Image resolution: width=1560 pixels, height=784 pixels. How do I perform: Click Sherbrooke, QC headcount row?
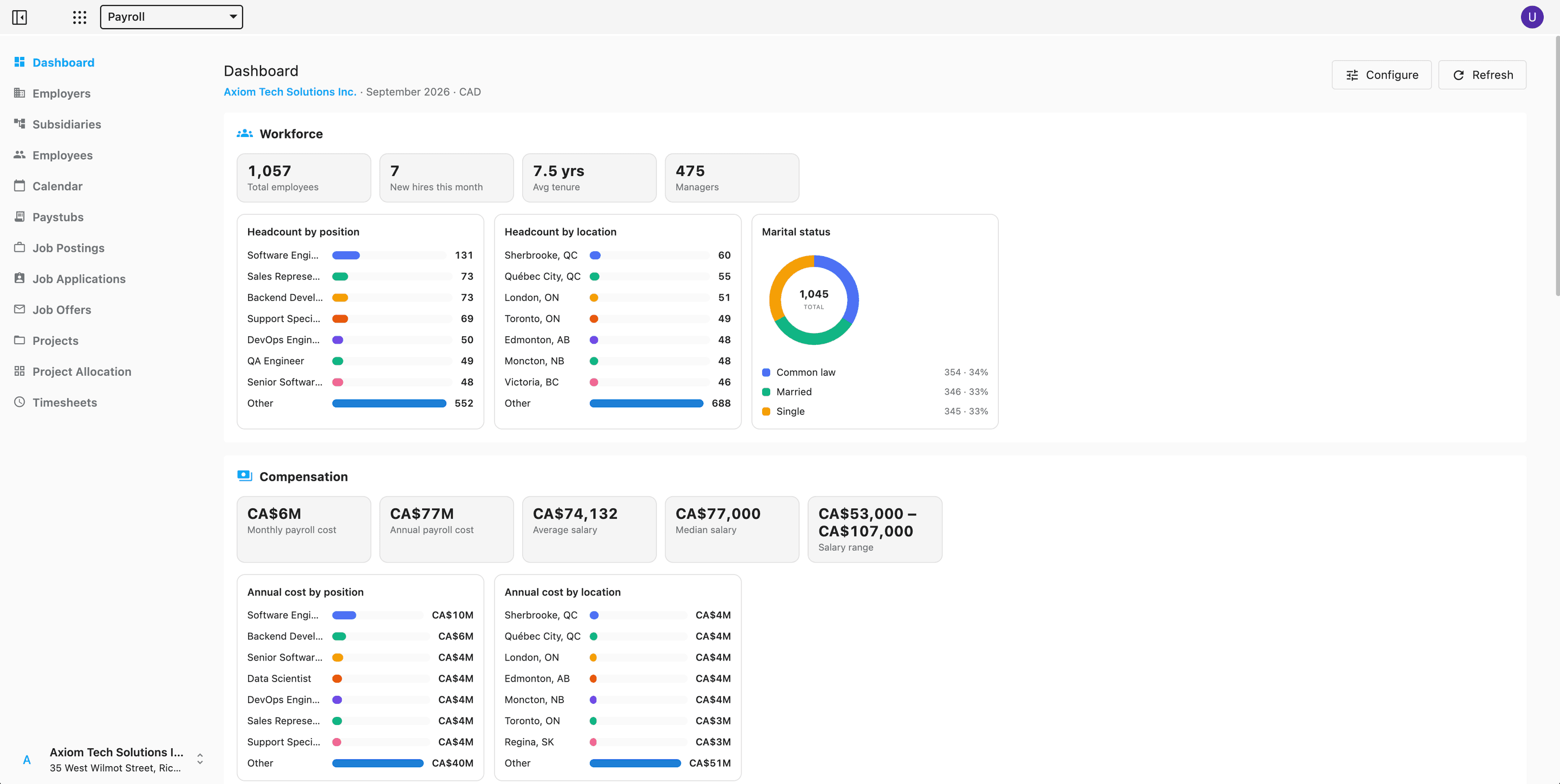click(617, 255)
